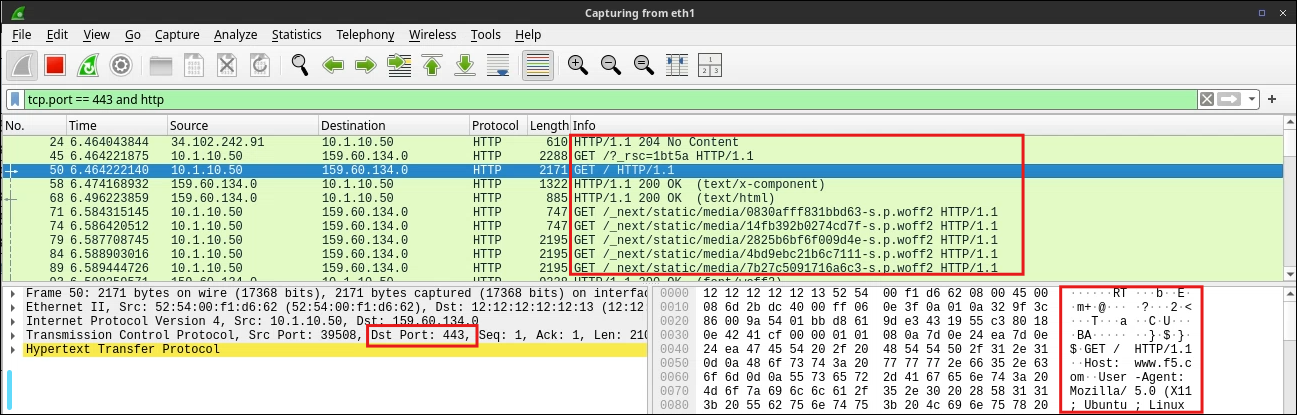Select packet 24 HTTP/1.1 204 No Content
Image resolution: width=1297 pixels, height=415 pixels.
pos(645,142)
